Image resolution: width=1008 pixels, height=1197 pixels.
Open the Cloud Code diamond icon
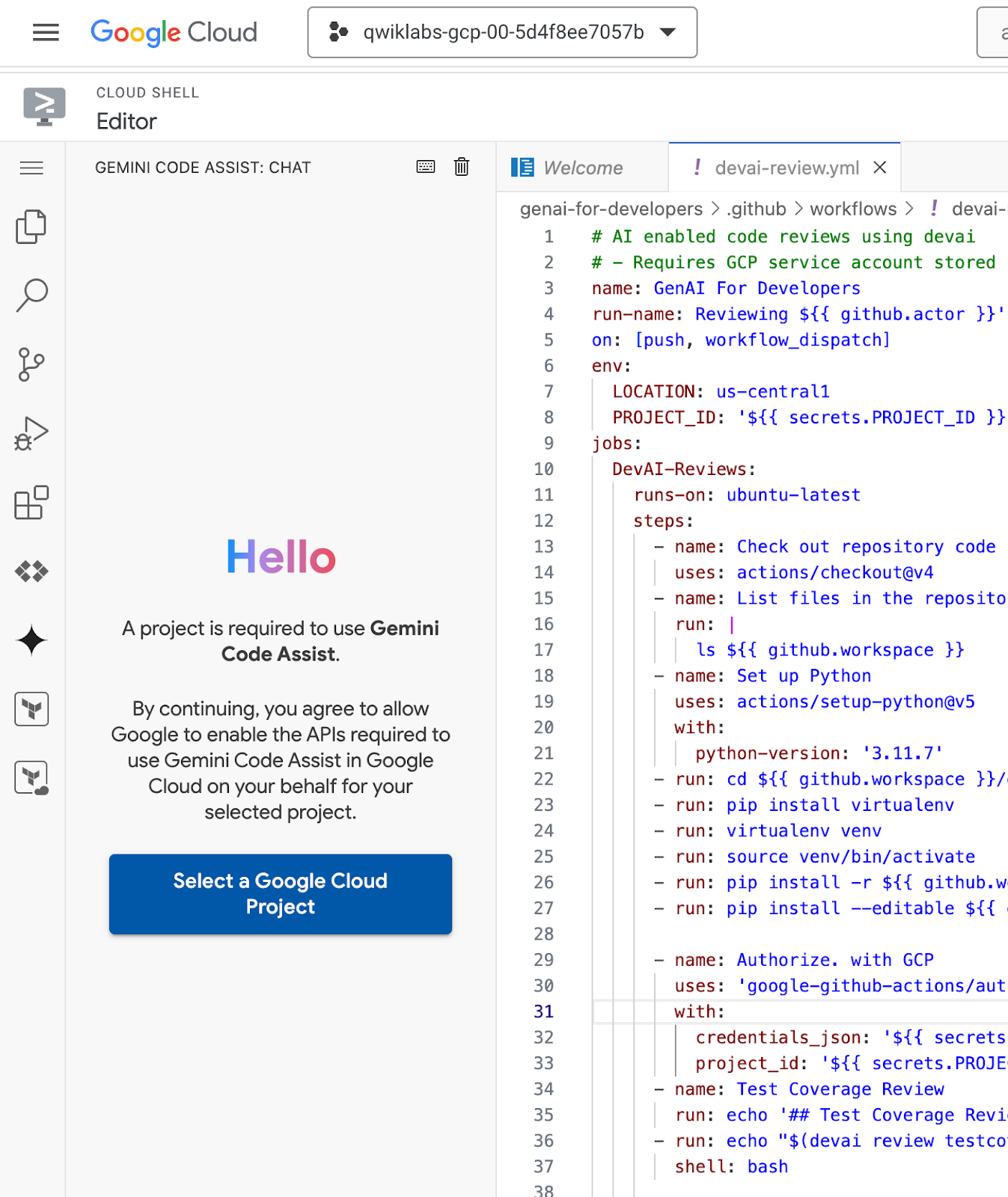tap(31, 572)
